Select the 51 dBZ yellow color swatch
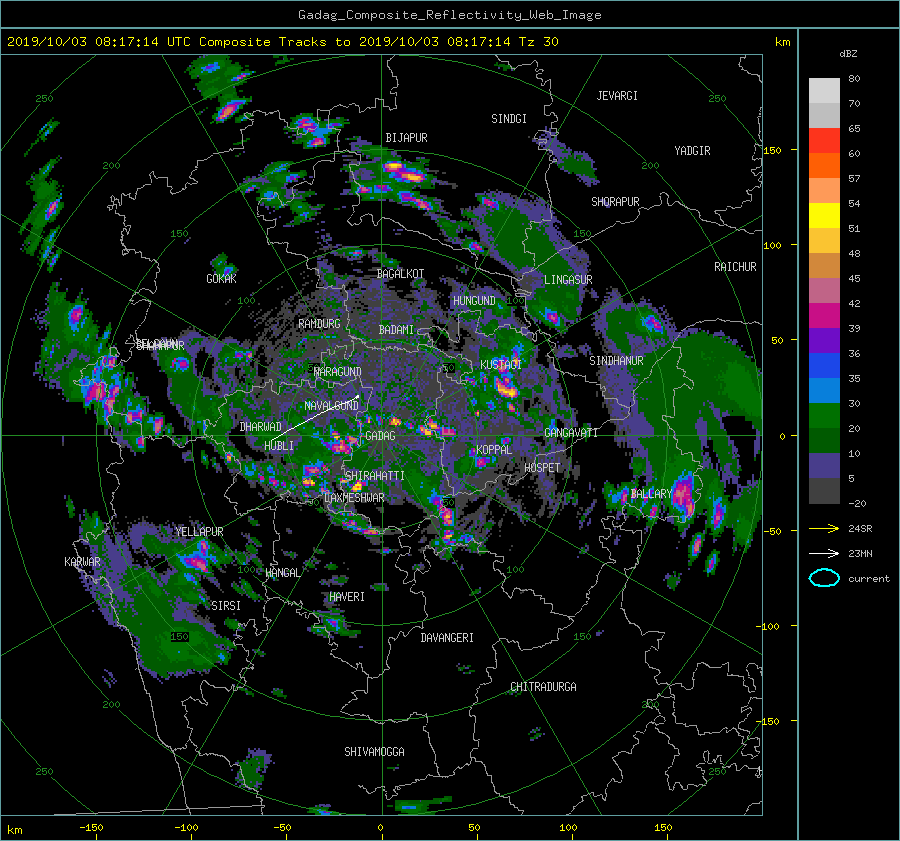This screenshot has width=900, height=841. pos(824,215)
